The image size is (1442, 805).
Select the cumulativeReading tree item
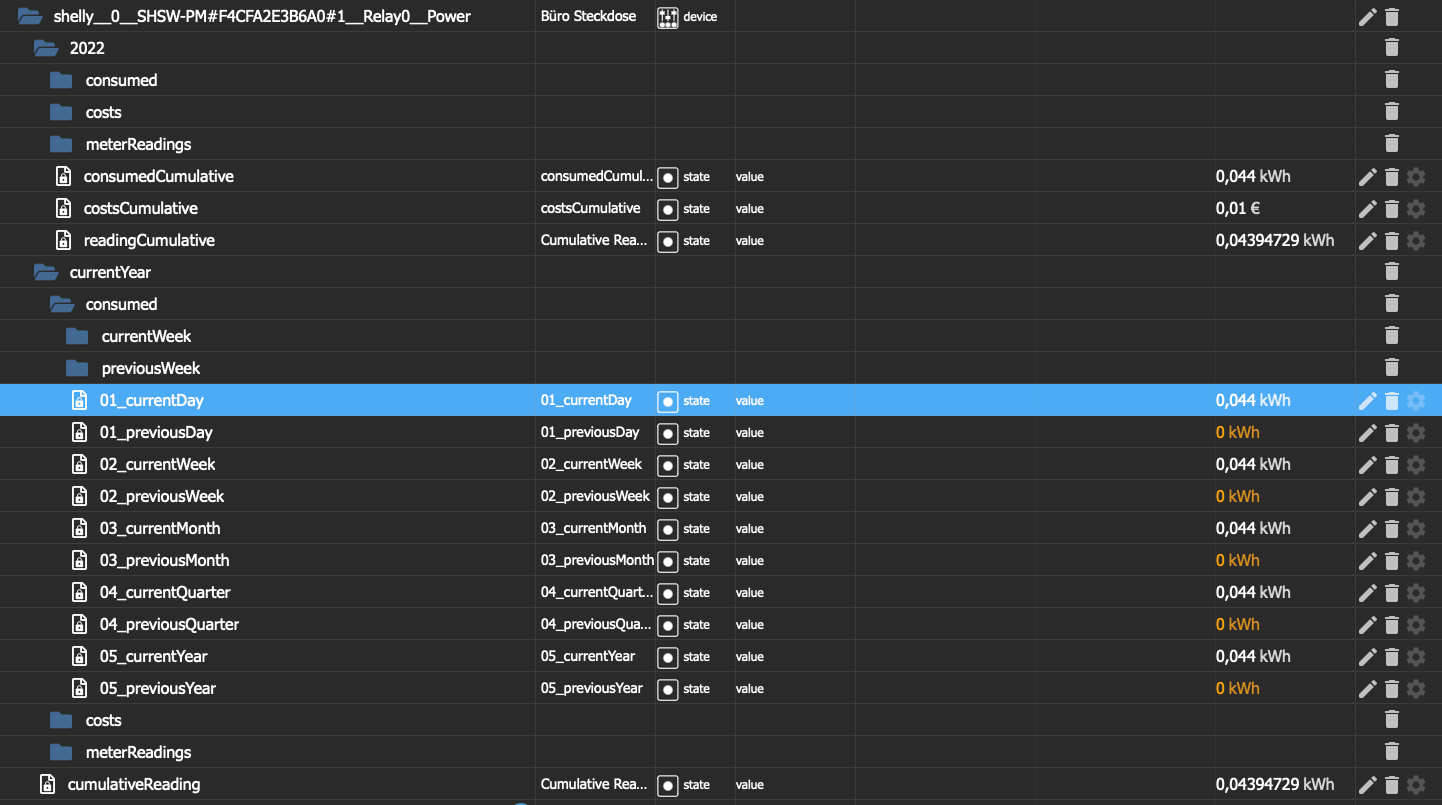[134, 784]
